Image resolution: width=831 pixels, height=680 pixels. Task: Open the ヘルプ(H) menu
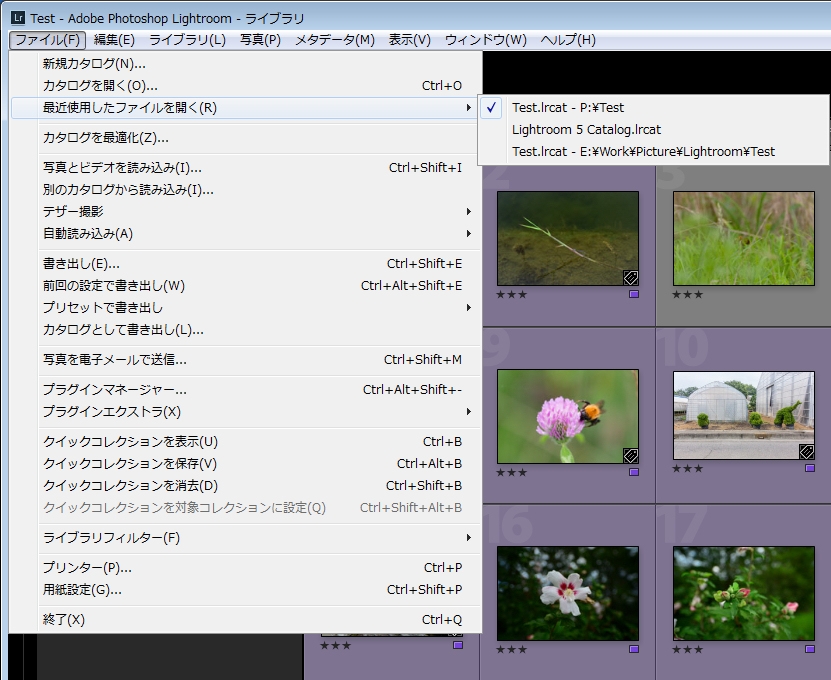click(x=568, y=40)
